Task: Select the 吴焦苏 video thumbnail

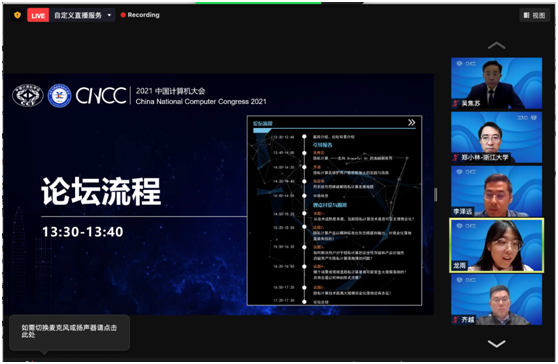Action: click(496, 83)
